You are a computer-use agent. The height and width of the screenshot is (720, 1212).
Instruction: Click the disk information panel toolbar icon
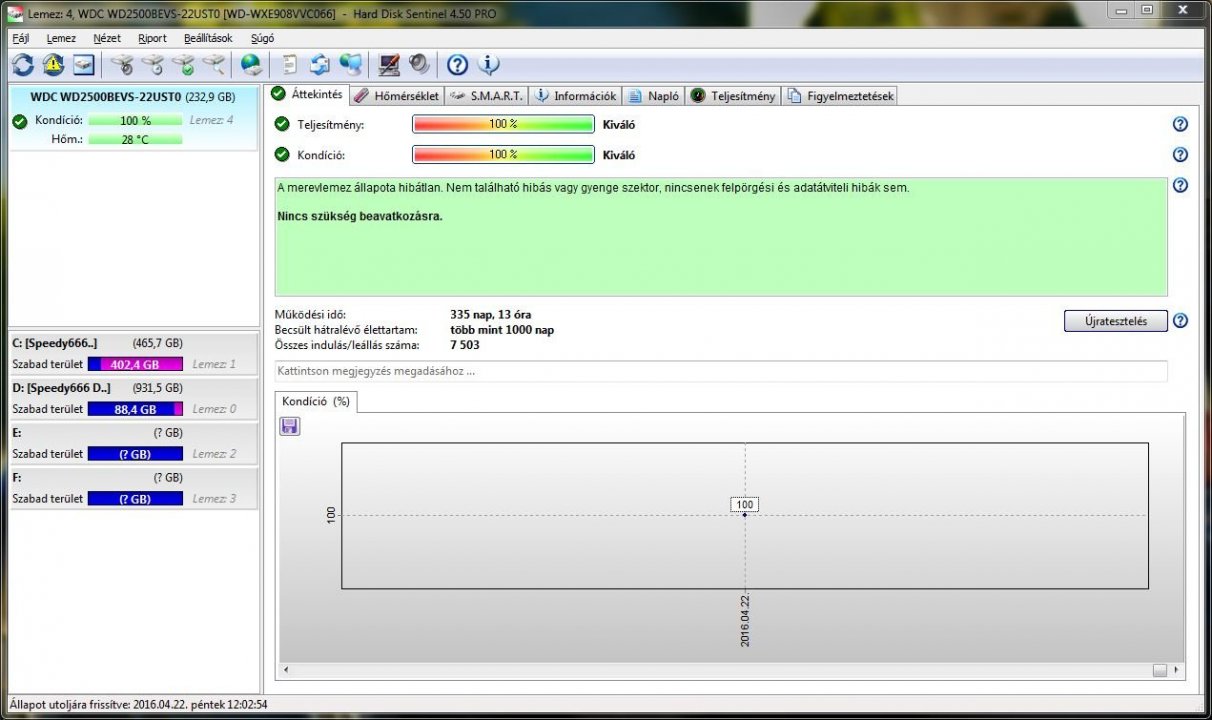tap(83, 65)
